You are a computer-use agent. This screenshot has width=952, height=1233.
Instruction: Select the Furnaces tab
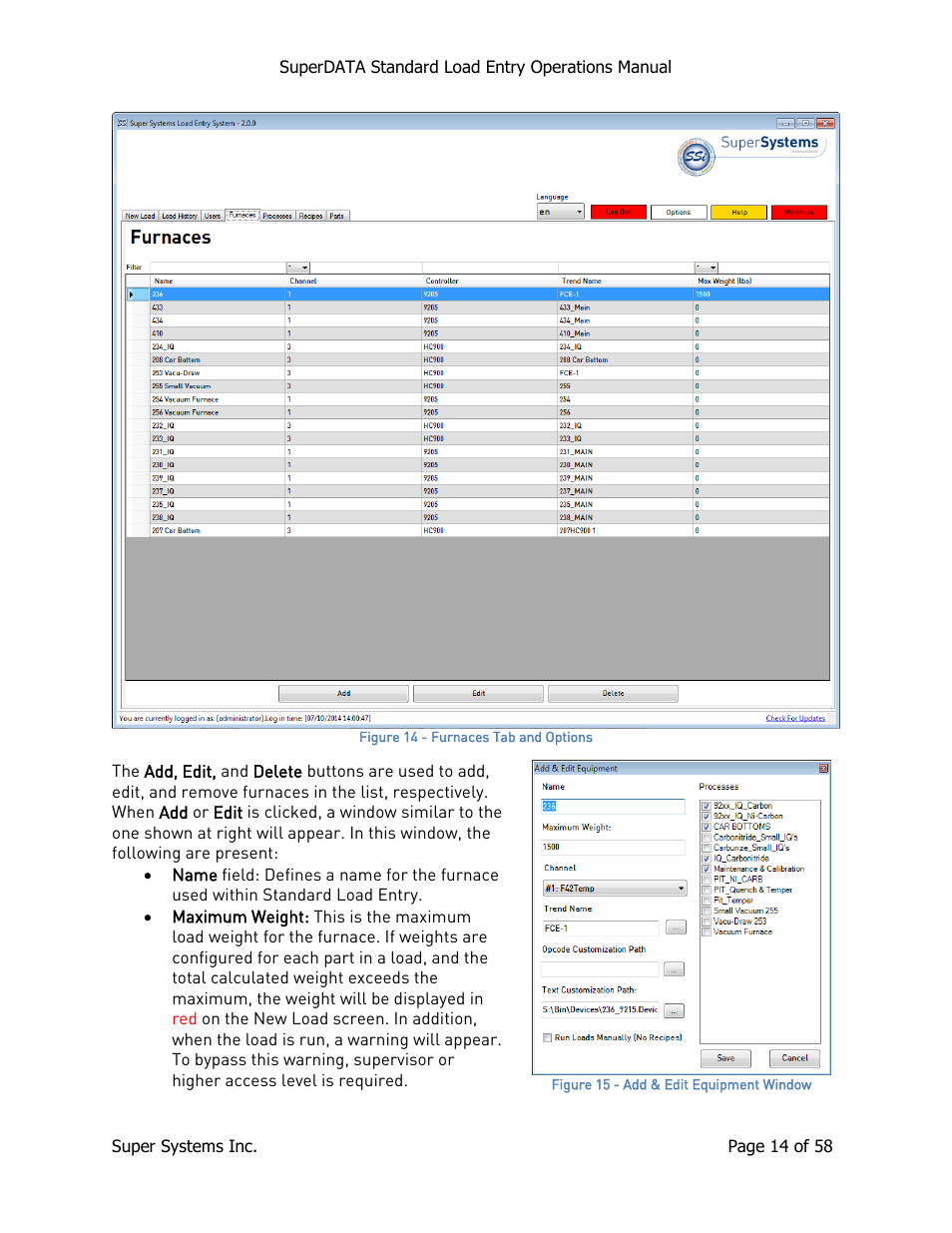pos(242,215)
